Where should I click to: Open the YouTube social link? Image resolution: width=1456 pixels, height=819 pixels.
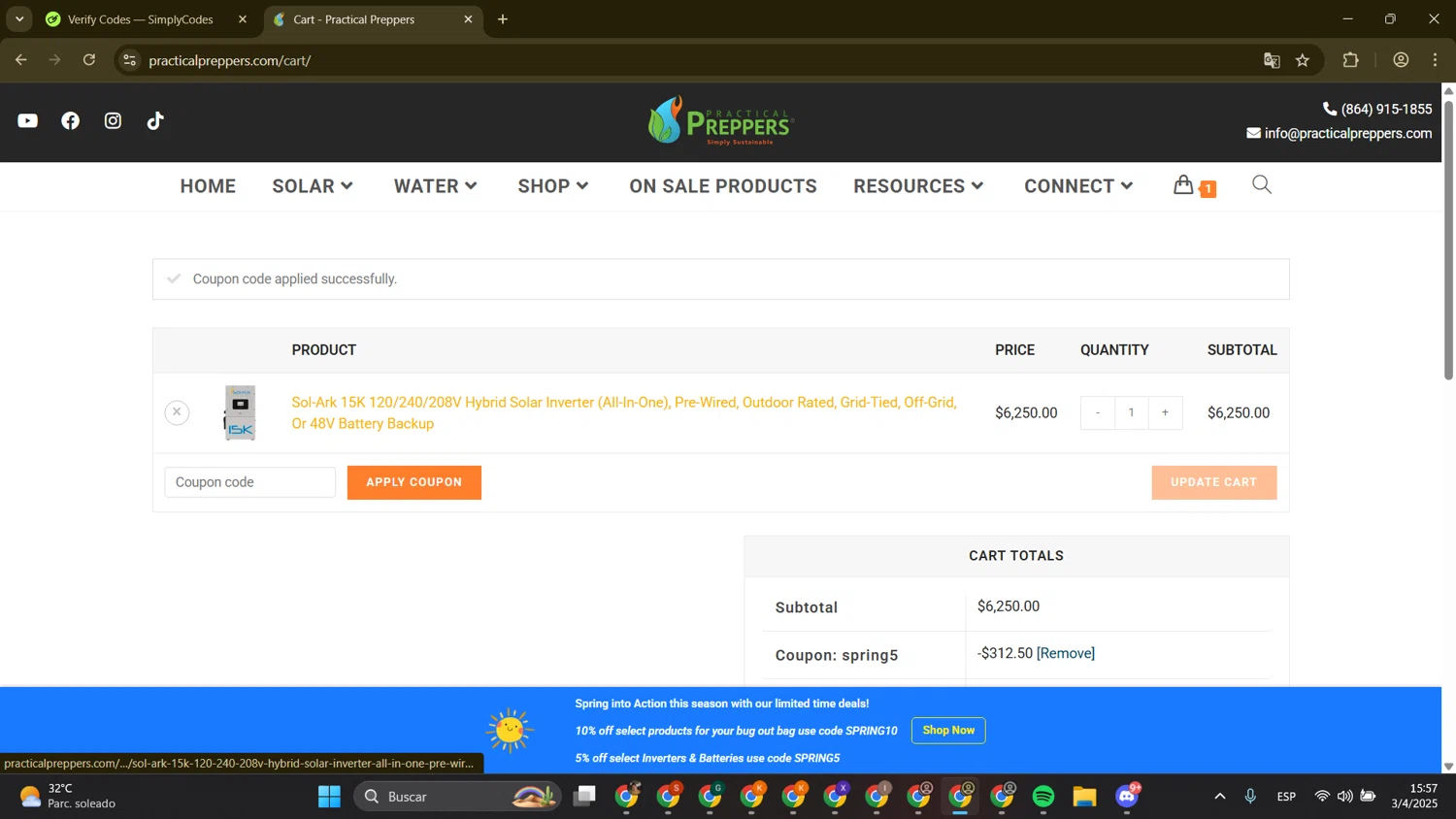click(27, 120)
